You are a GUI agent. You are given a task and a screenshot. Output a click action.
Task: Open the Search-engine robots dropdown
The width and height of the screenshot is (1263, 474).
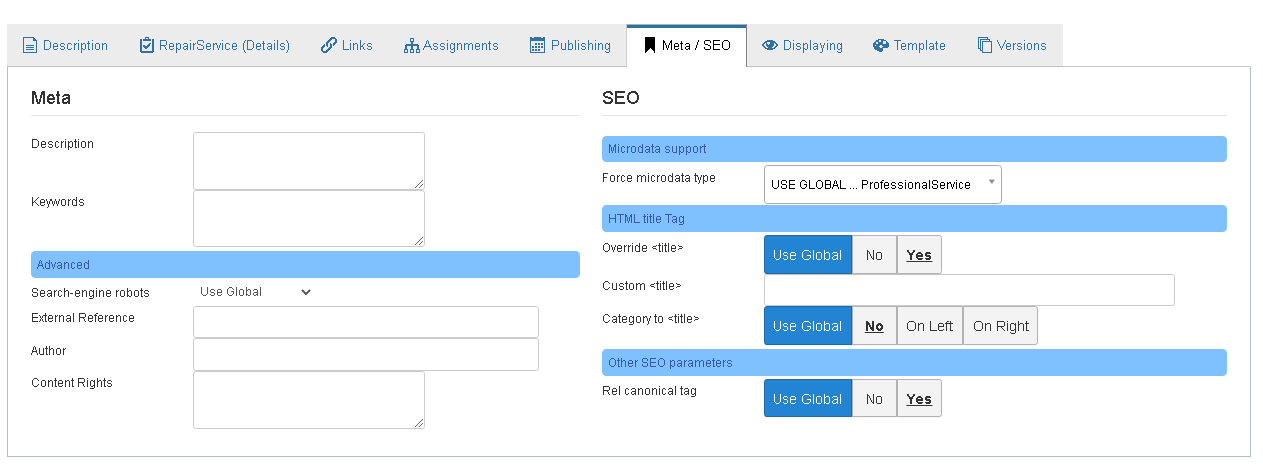point(255,292)
